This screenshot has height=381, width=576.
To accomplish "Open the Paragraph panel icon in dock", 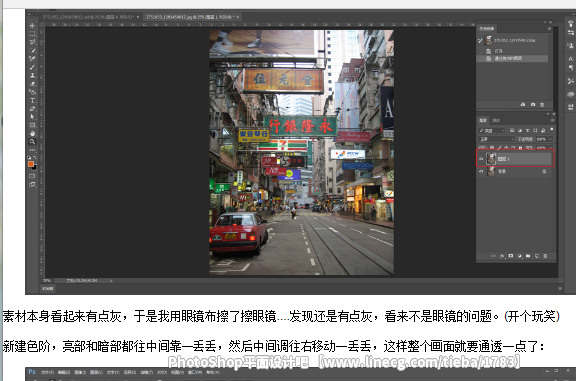I will (570, 68).
